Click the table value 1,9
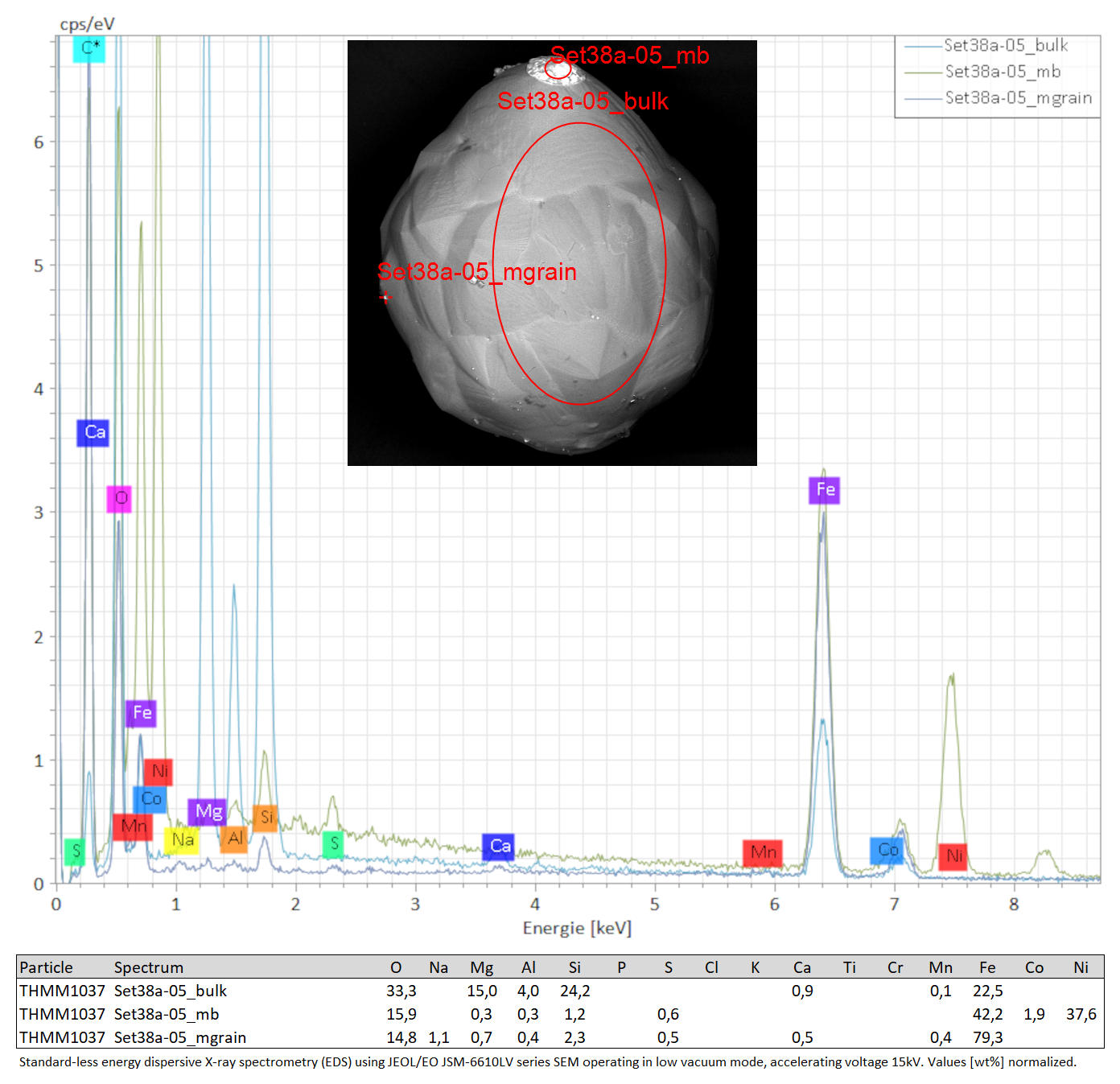1120x1084 pixels. [x=1034, y=1015]
